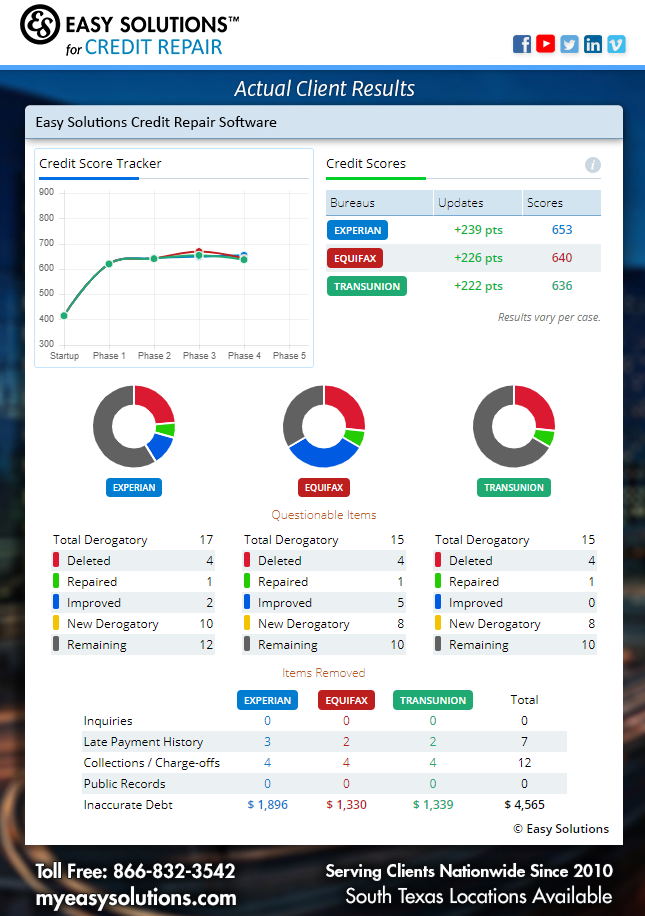Image resolution: width=645 pixels, height=916 pixels.
Task: Click the TransUnion label under donut chart
Action: tap(514, 488)
